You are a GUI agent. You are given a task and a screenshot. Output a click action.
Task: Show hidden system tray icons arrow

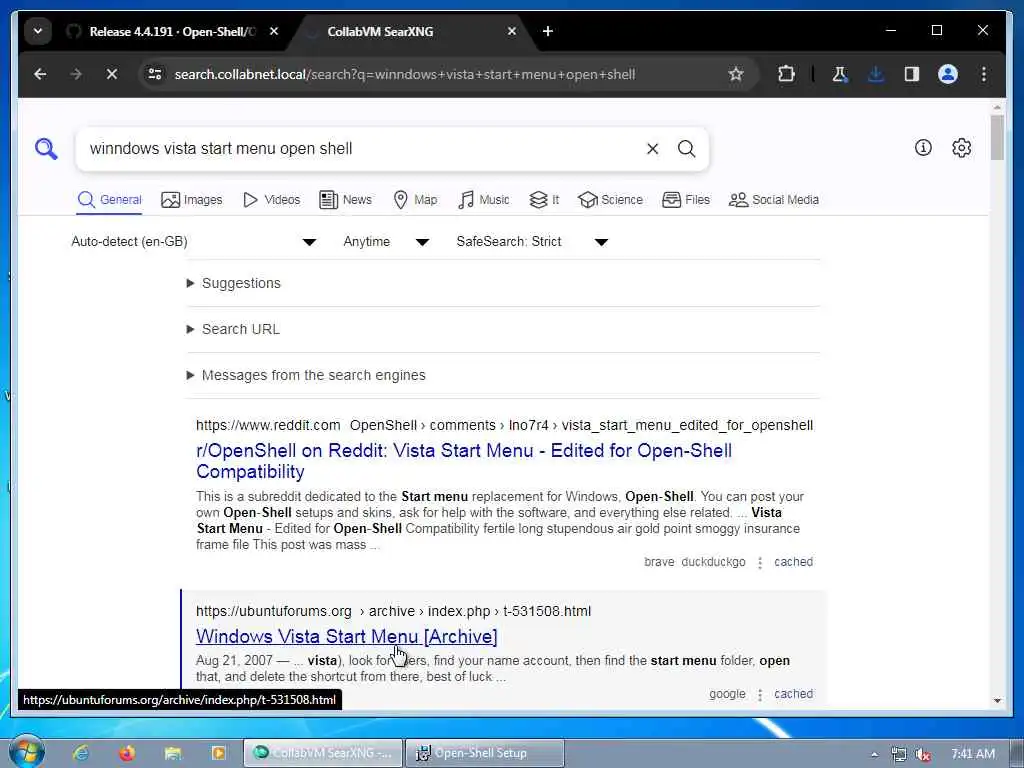(x=874, y=754)
